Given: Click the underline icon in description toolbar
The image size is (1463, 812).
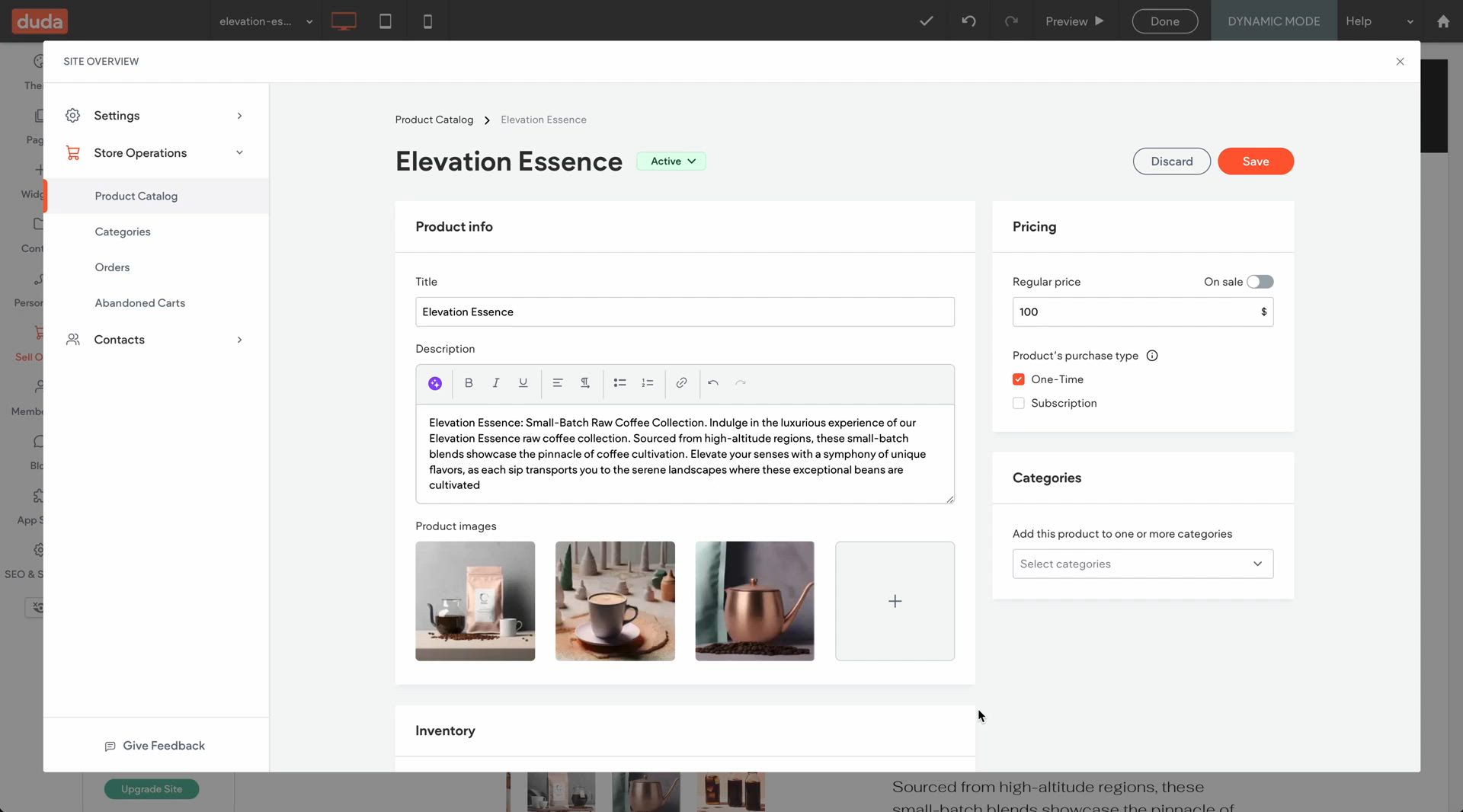Looking at the screenshot, I should [523, 383].
